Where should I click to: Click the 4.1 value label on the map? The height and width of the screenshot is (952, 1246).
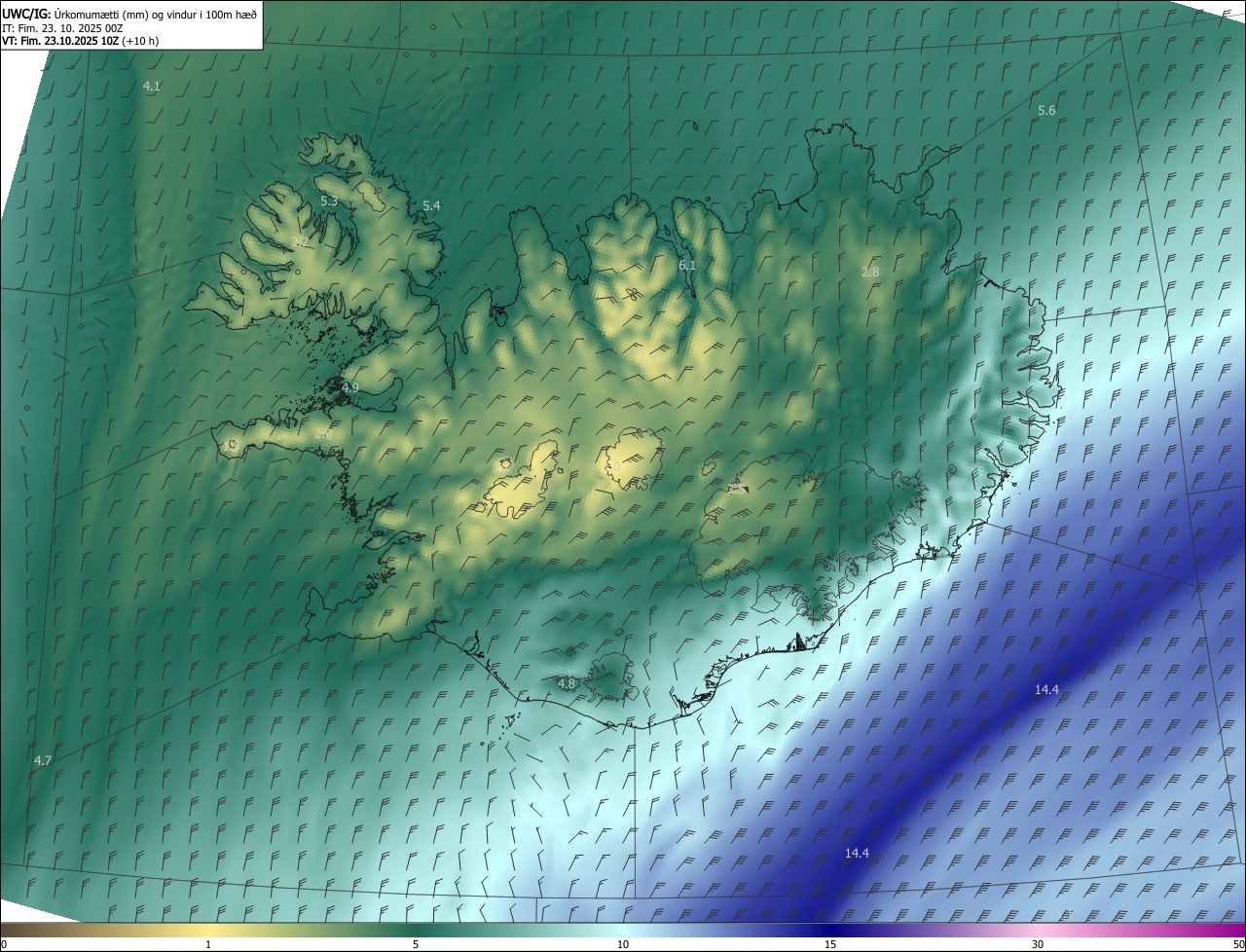click(x=152, y=87)
